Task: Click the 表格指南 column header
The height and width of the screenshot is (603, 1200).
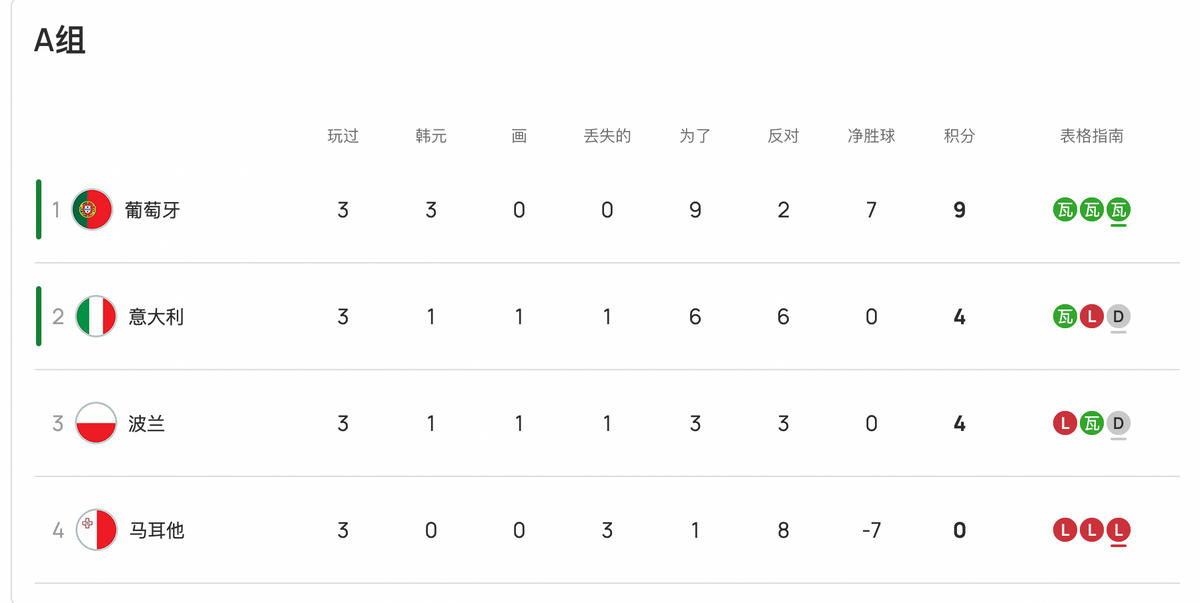Action: coord(1092,136)
